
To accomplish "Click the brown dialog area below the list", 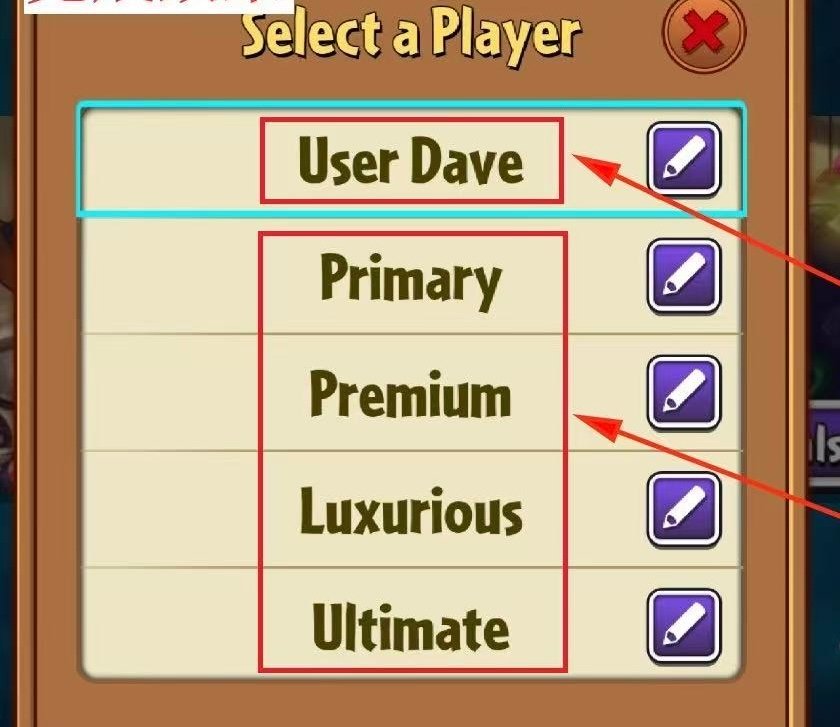I will [411, 704].
